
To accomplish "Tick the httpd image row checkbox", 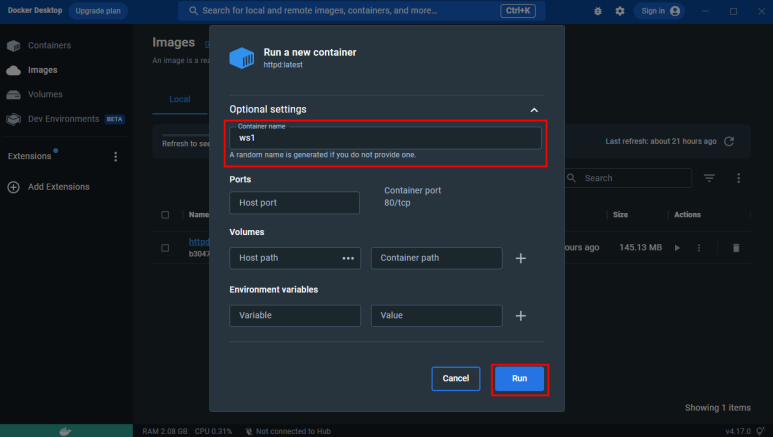I will pyautogui.click(x=165, y=248).
